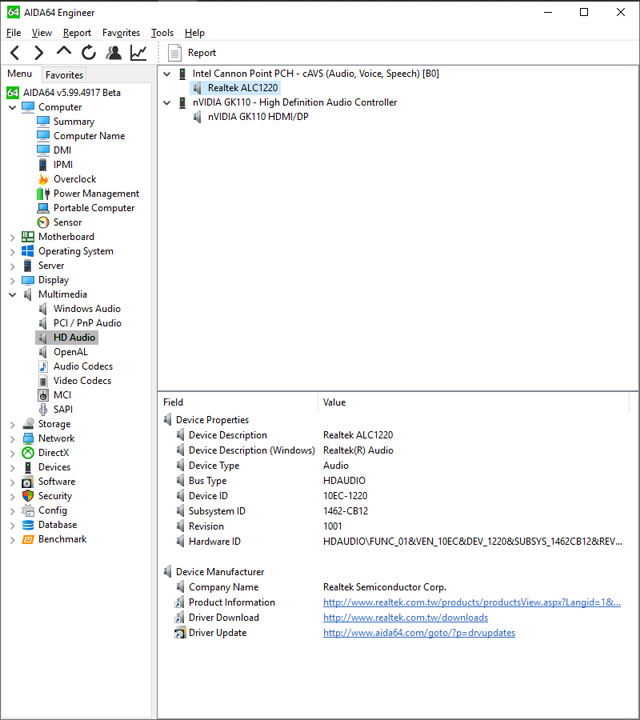Screen dimensions: 640x720
Task: Open the DMI tree entry
Action: click(62, 150)
